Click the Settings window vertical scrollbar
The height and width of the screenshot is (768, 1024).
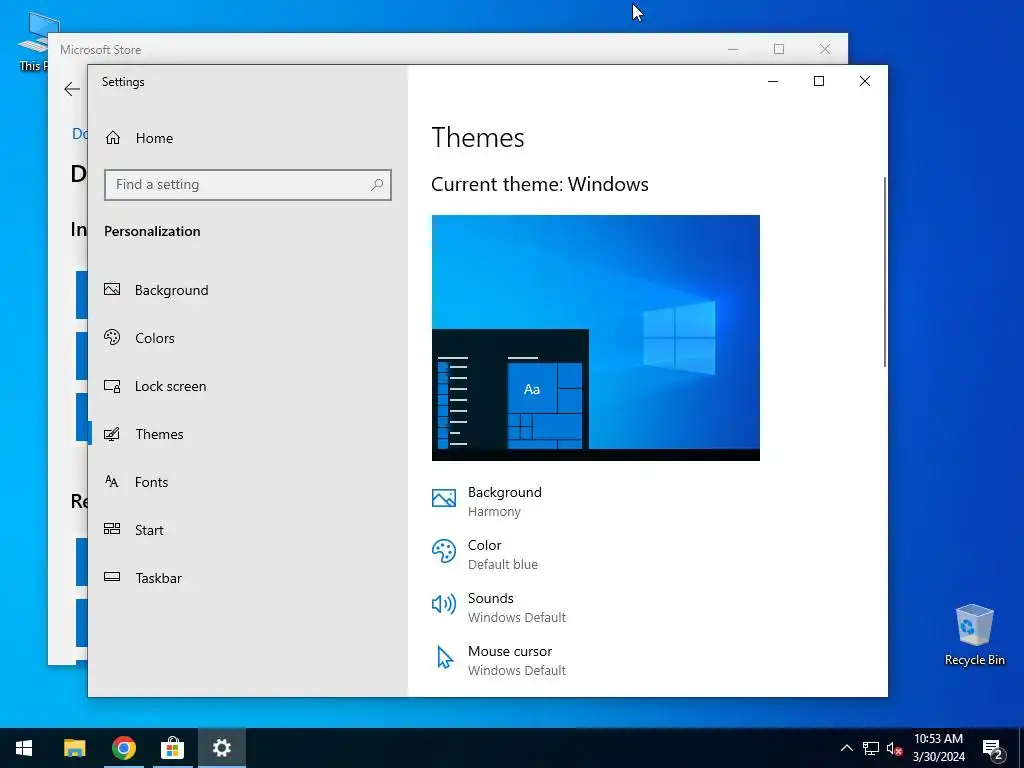[x=885, y=272]
